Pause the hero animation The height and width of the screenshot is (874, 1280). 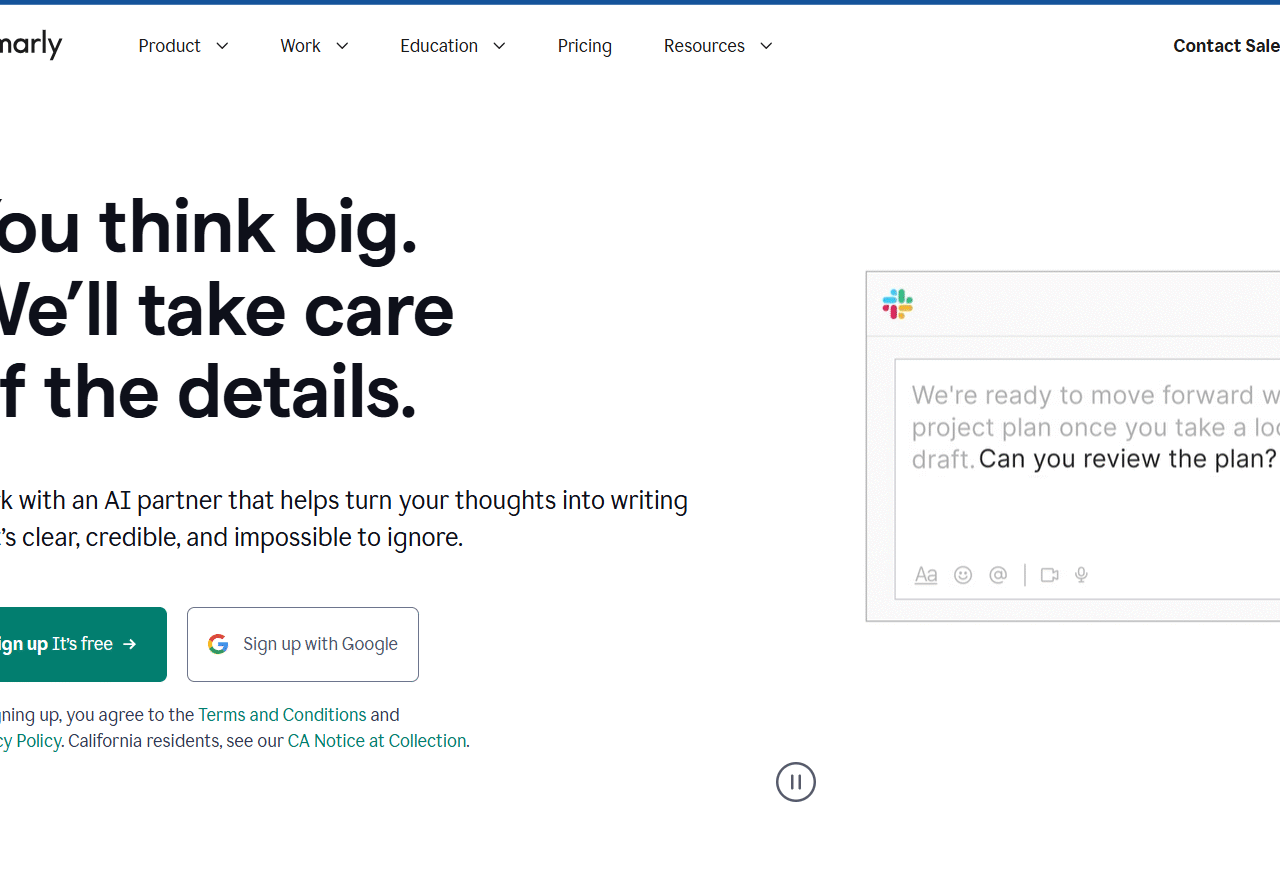coord(795,782)
